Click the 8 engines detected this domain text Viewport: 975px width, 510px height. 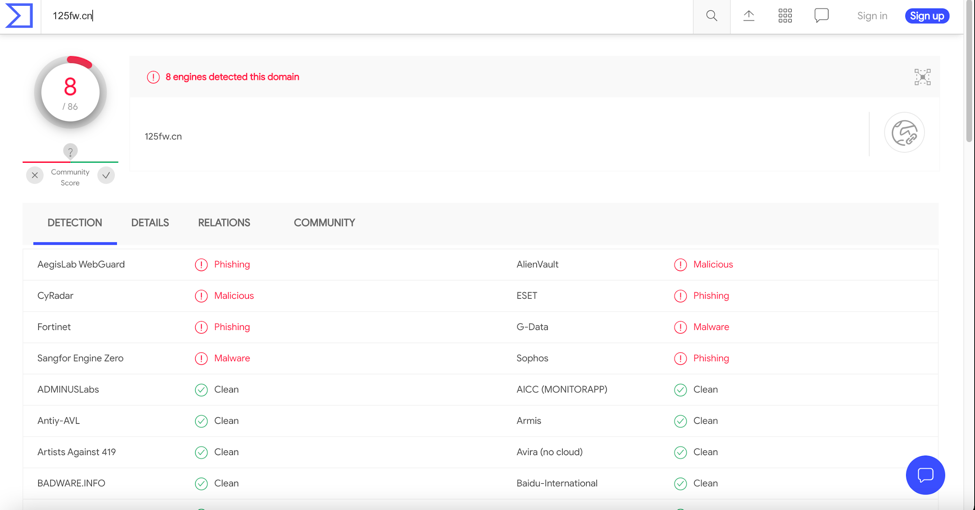[232, 77]
